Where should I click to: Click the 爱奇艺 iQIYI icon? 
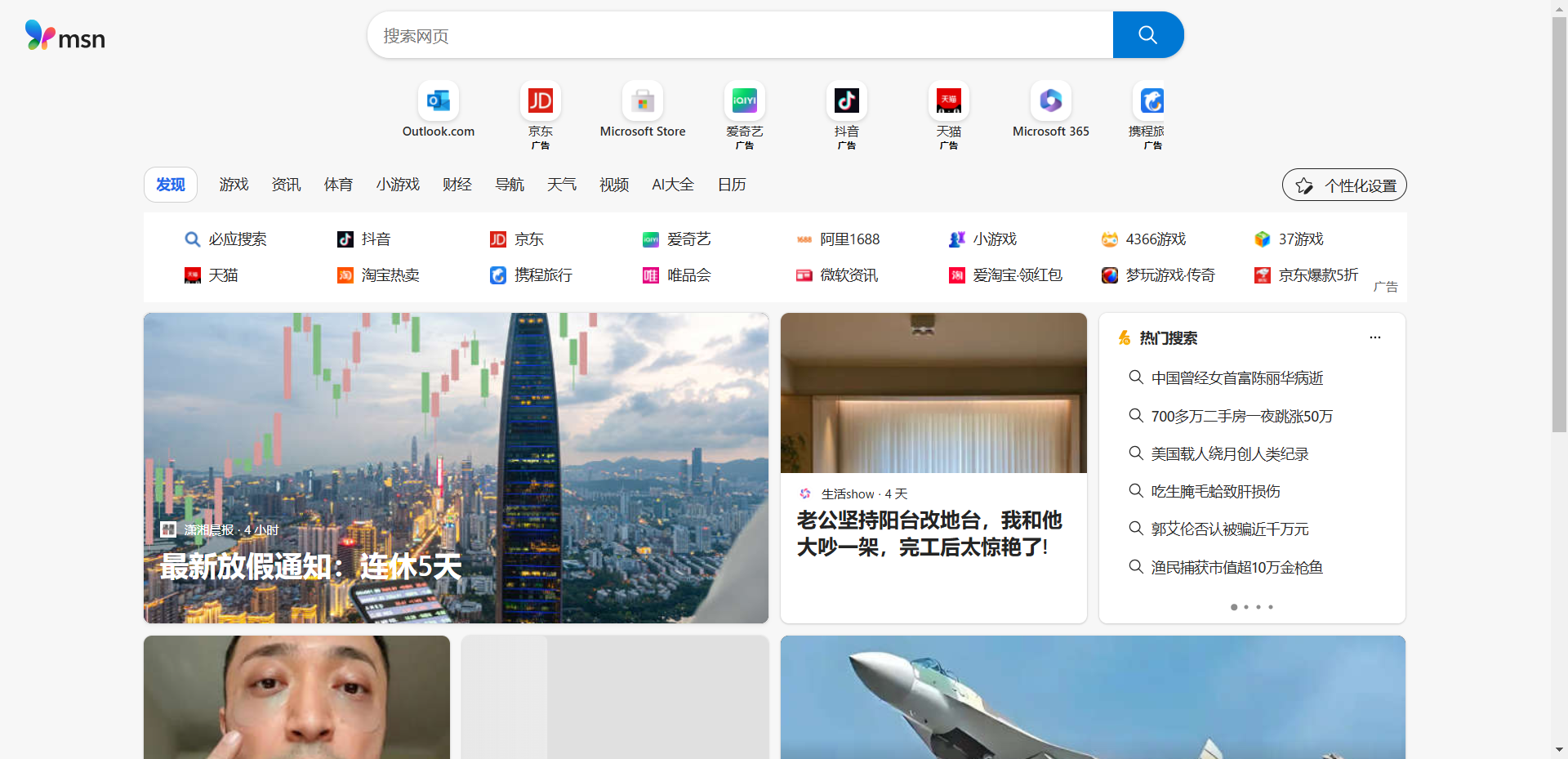click(745, 100)
